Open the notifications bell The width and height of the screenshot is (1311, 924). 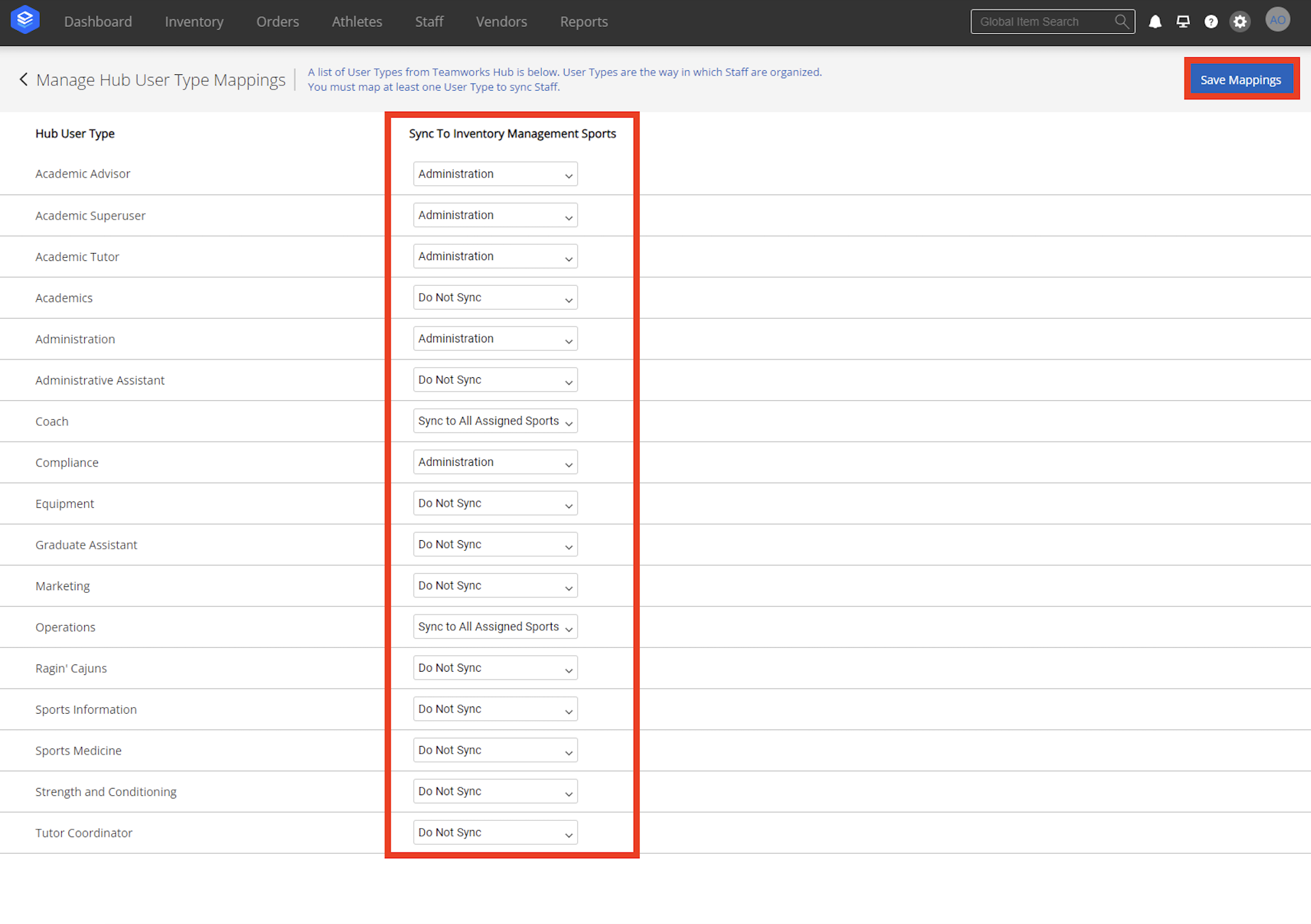tap(1155, 21)
